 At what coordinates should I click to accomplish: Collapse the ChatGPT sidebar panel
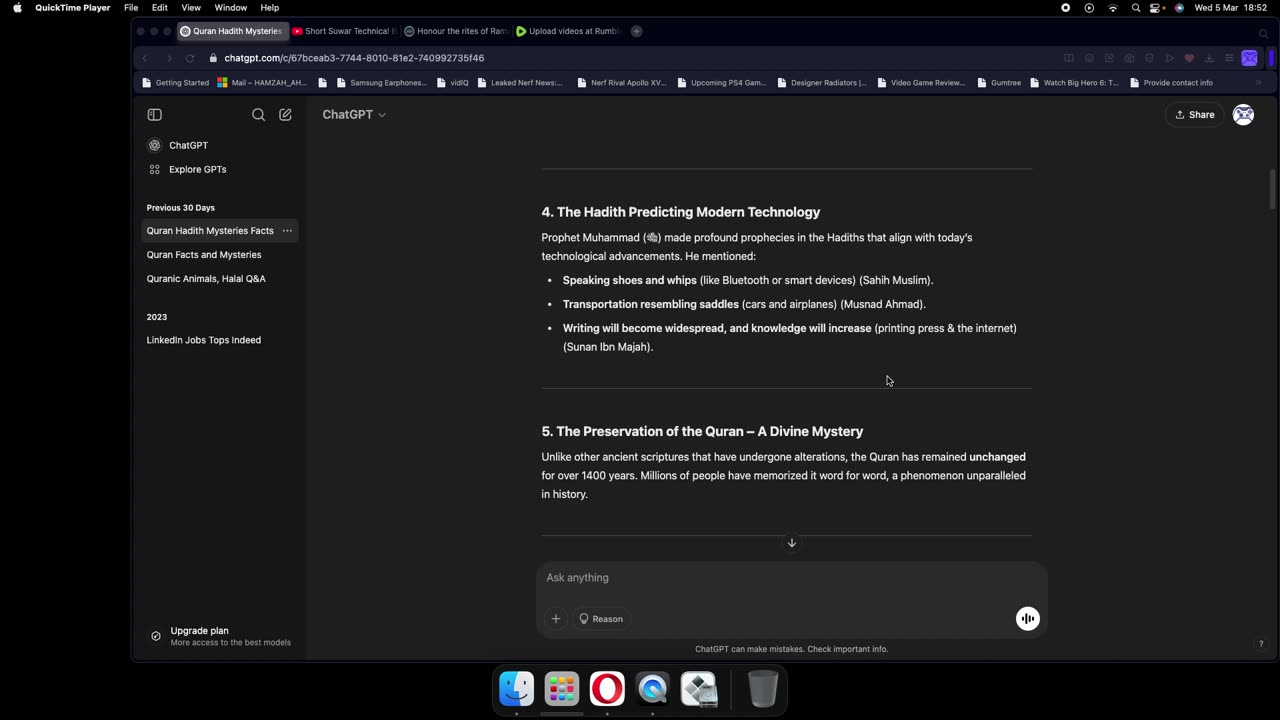tap(154, 115)
